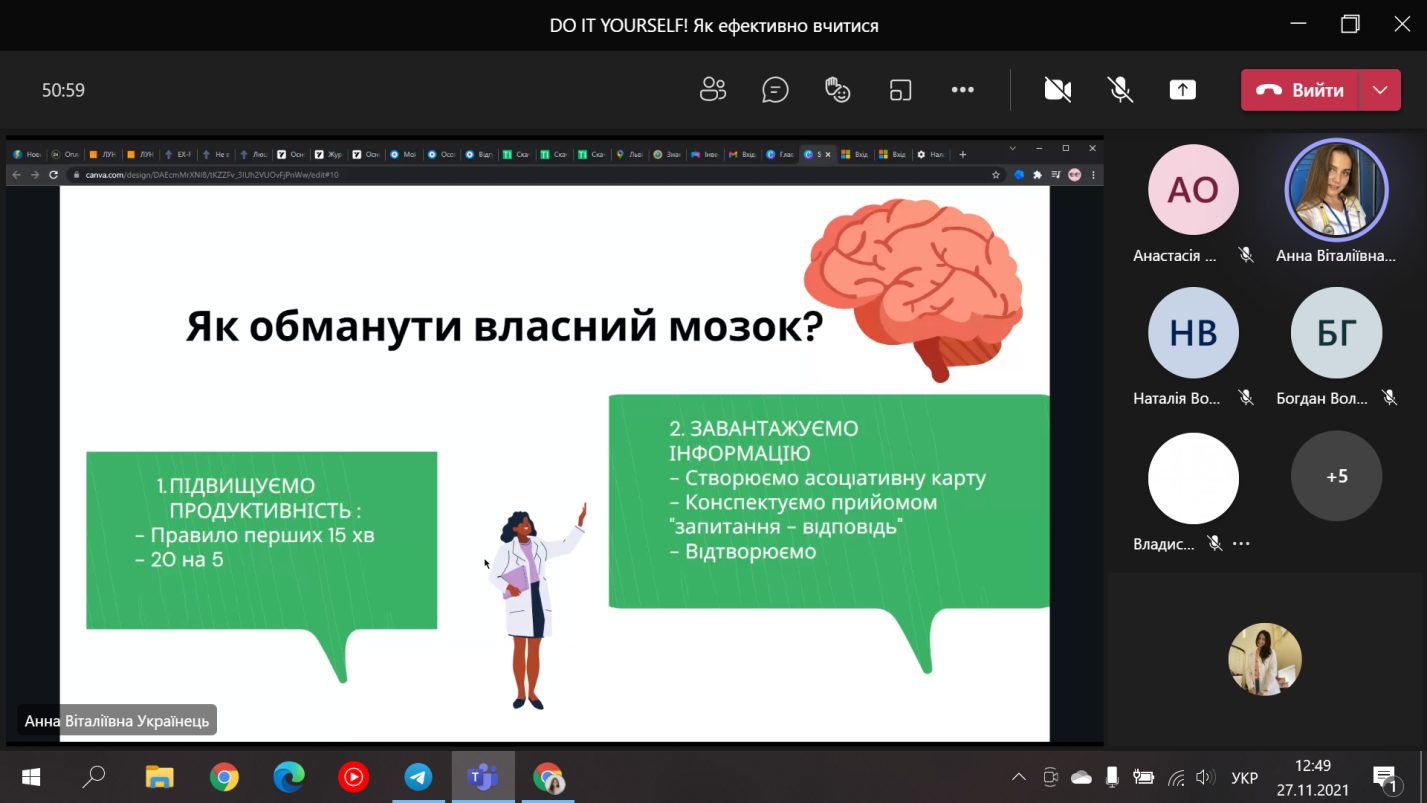Expand hidden system tray icons chevron
1427x803 pixels.
pyautogui.click(x=1018, y=777)
